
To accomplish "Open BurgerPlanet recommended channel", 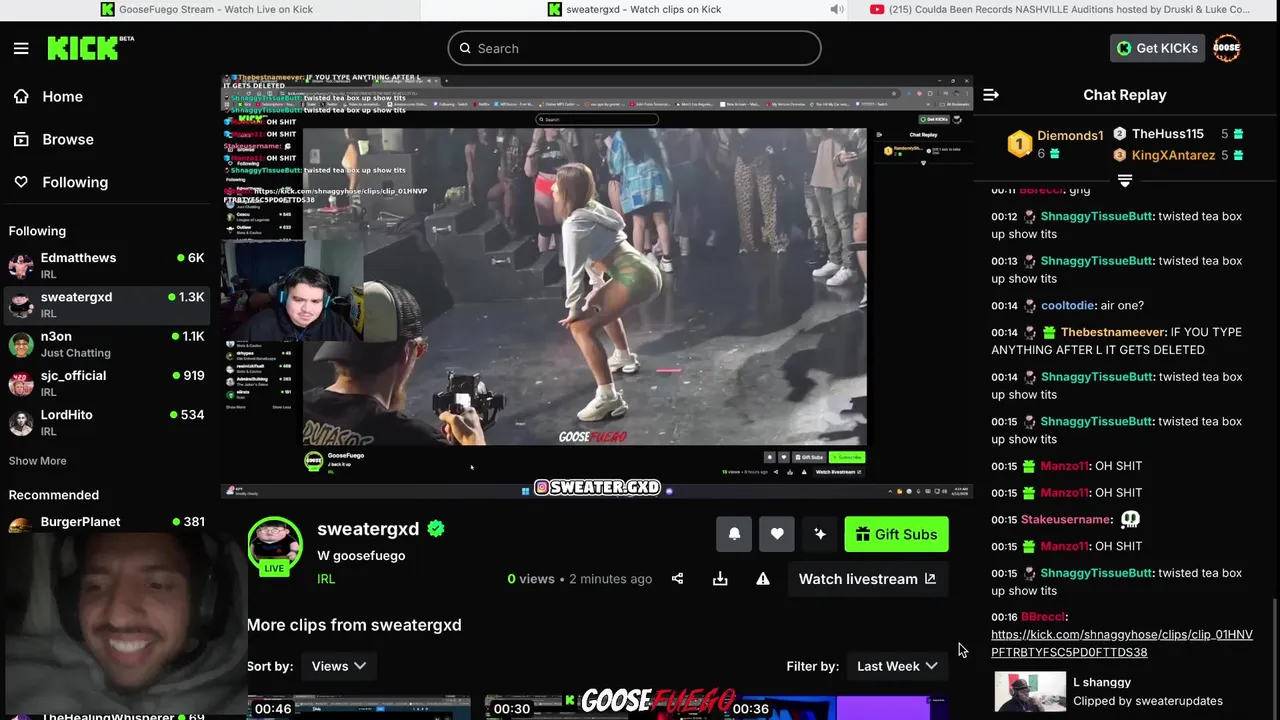I will [x=108, y=523].
